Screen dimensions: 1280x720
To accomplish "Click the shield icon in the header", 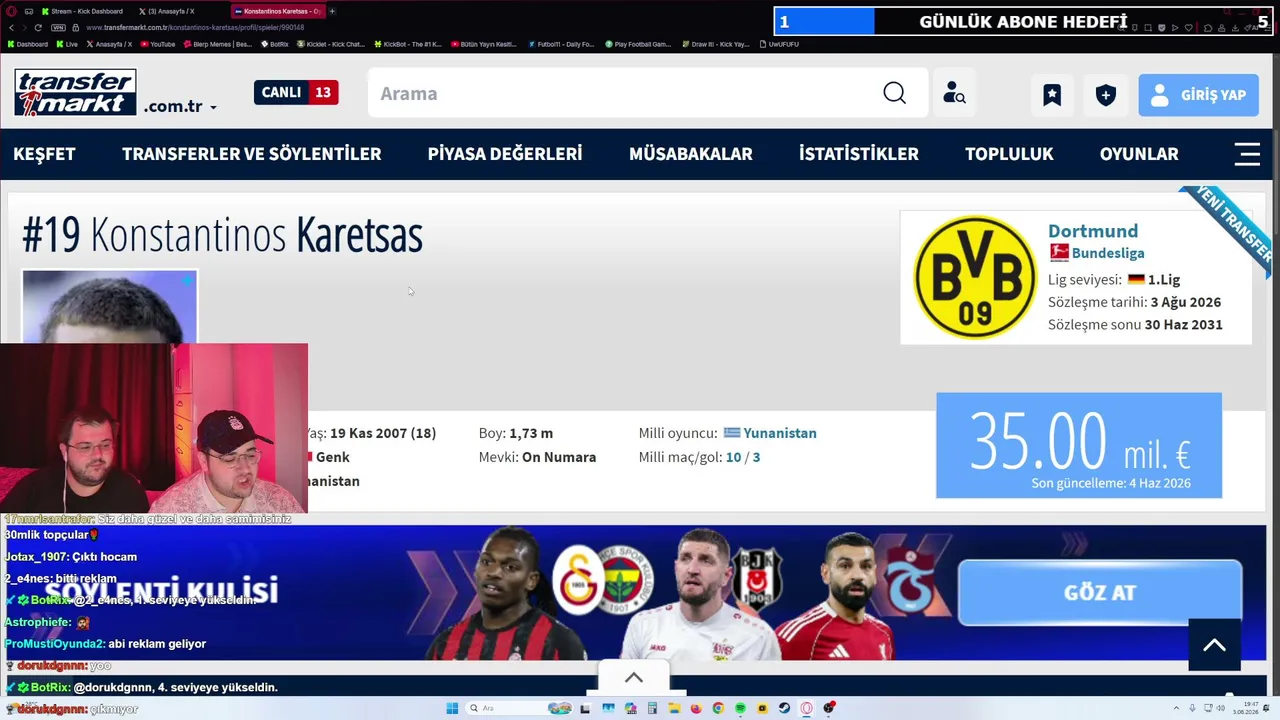I will click(x=1105, y=95).
